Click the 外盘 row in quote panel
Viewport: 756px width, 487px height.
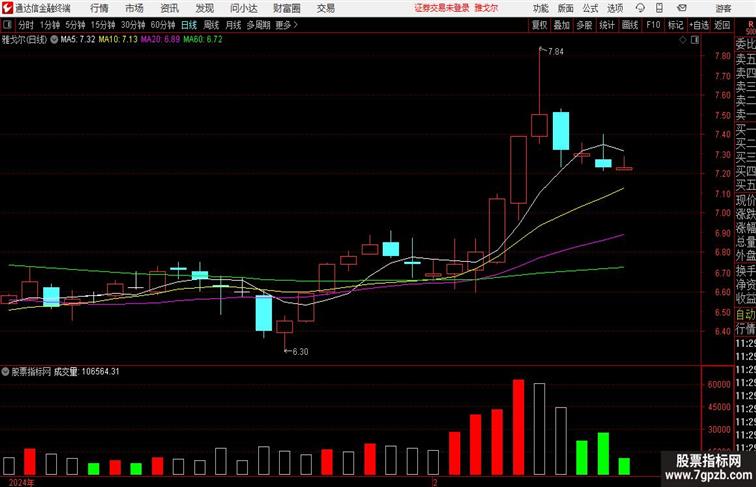click(x=745, y=256)
